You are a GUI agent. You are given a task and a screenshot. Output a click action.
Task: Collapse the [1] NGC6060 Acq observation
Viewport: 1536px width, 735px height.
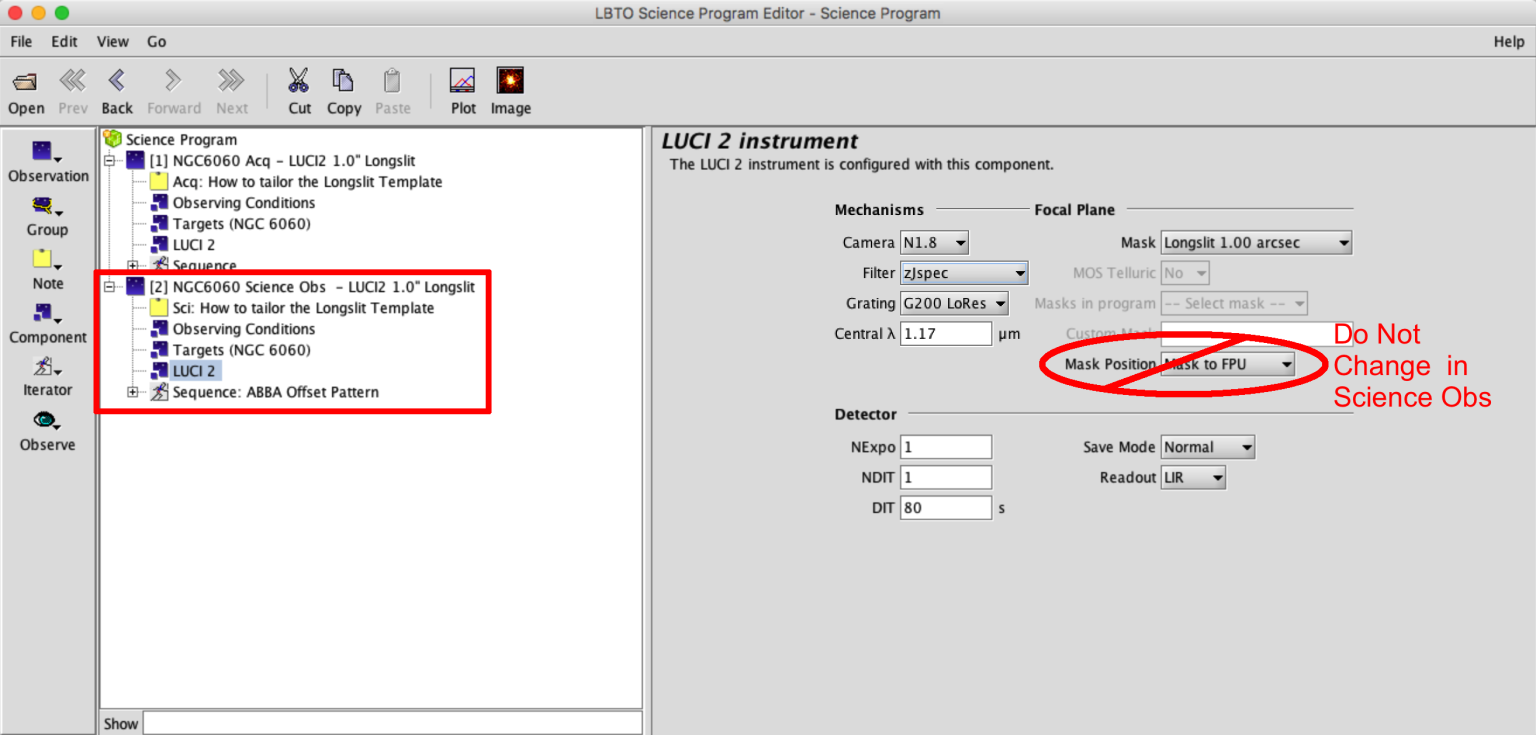(111, 160)
